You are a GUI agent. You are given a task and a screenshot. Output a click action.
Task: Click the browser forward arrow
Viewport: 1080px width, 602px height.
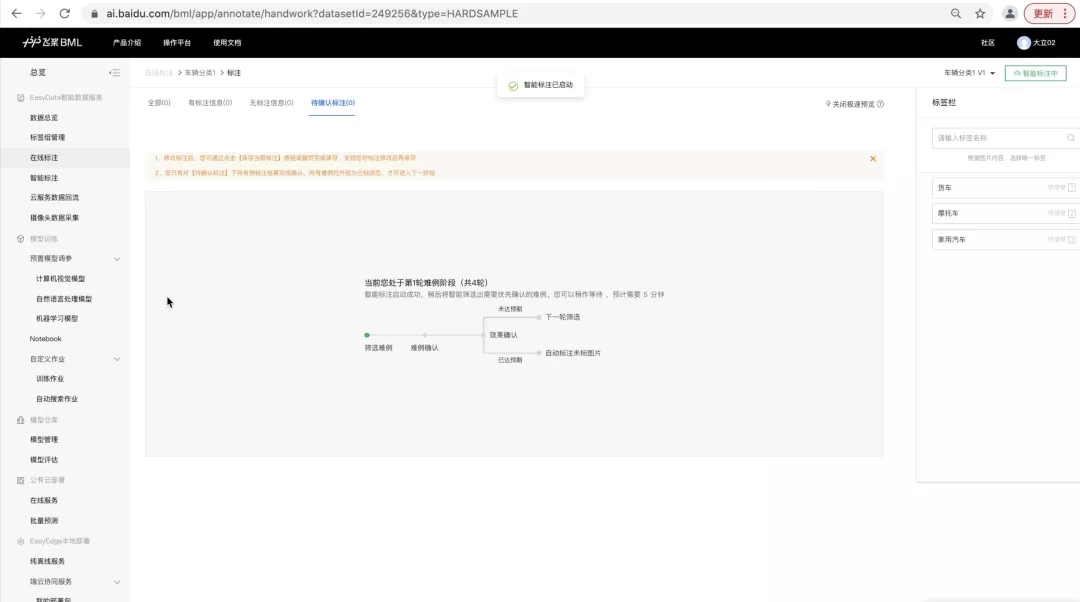[40, 13]
